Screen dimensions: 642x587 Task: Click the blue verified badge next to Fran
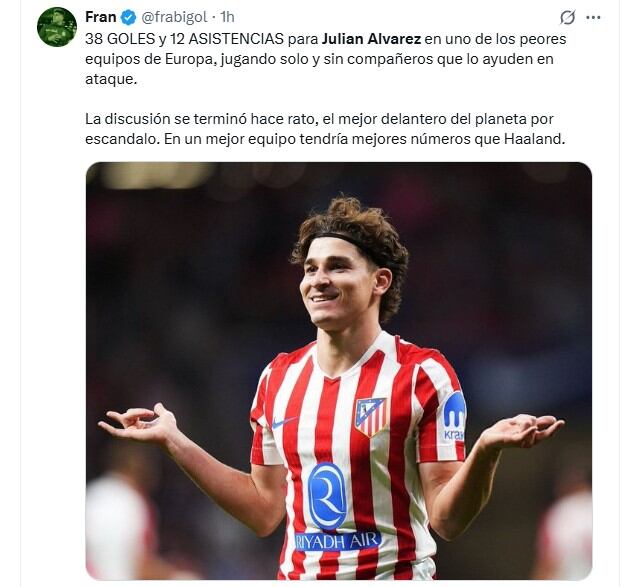pos(129,18)
